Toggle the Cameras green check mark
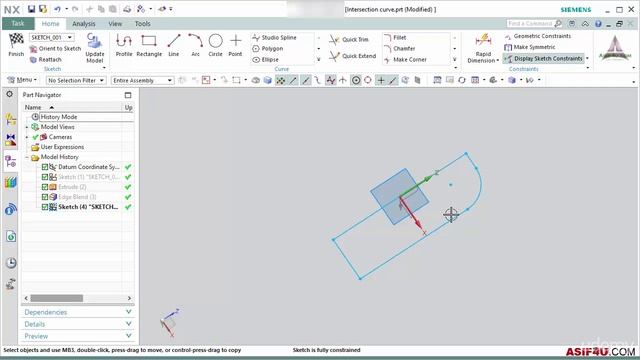 36,137
